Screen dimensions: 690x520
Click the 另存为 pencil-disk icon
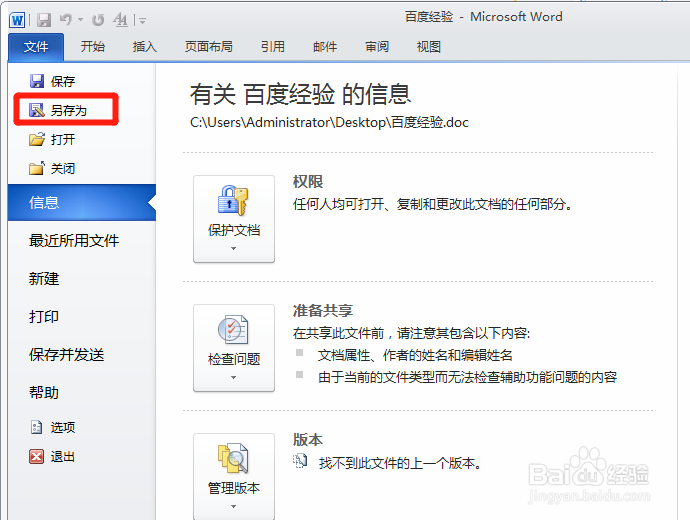(37, 110)
